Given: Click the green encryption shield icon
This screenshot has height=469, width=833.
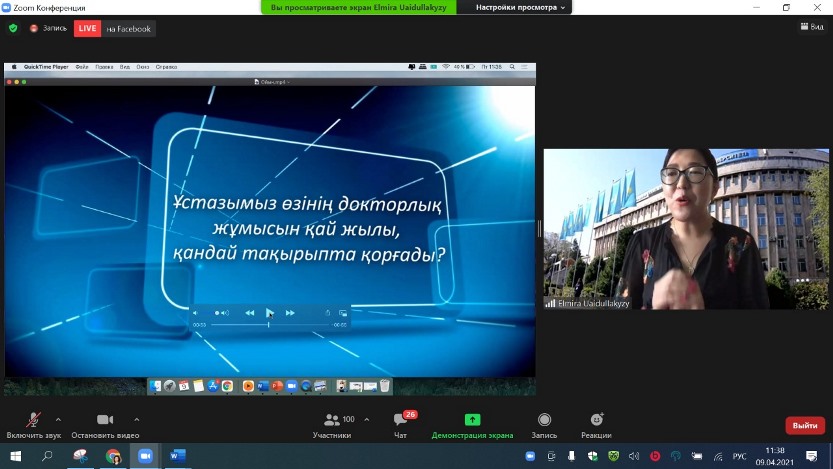Looking at the screenshot, I should tap(13, 28).
